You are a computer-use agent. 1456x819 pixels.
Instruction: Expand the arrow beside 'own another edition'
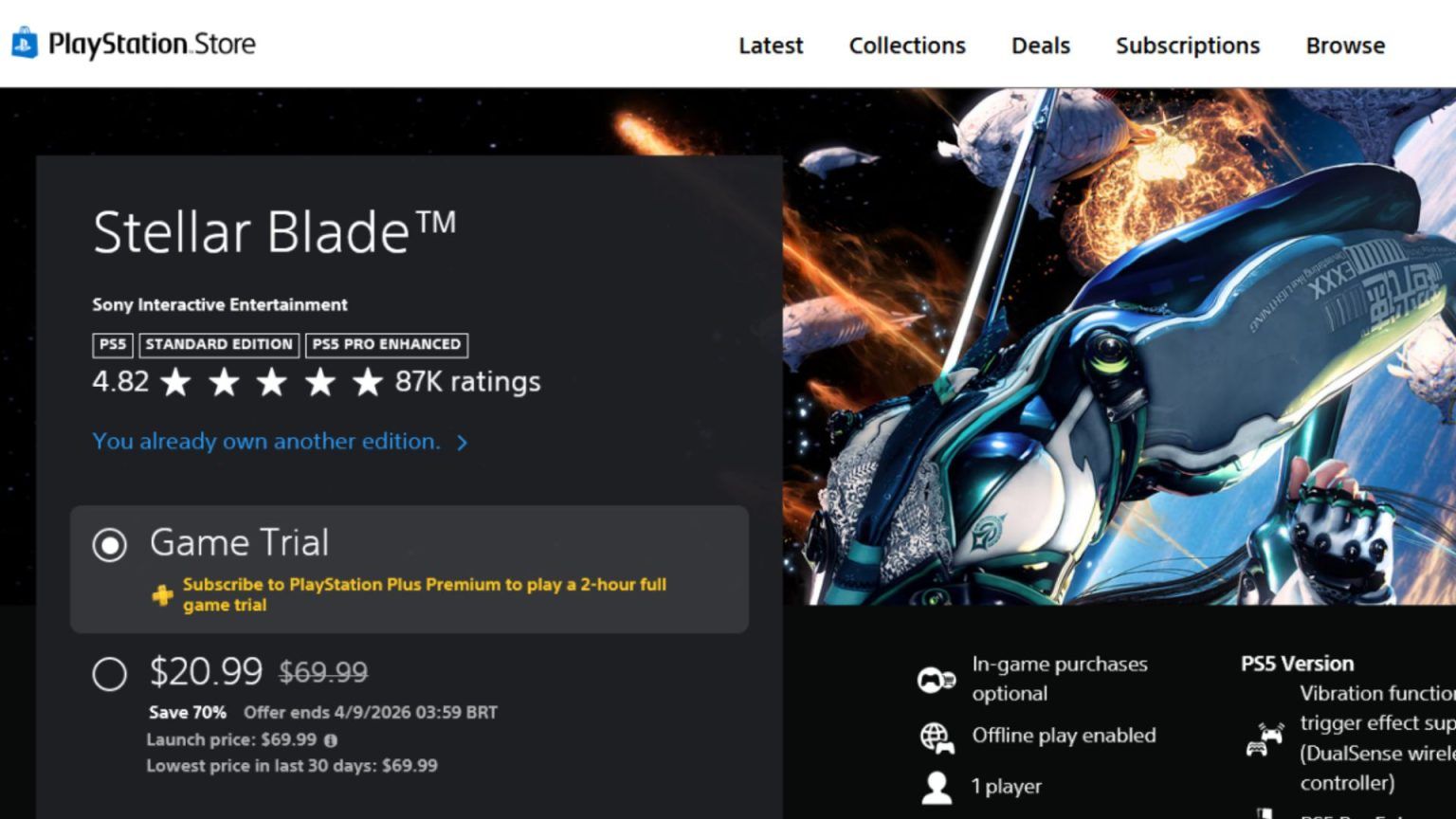(462, 443)
